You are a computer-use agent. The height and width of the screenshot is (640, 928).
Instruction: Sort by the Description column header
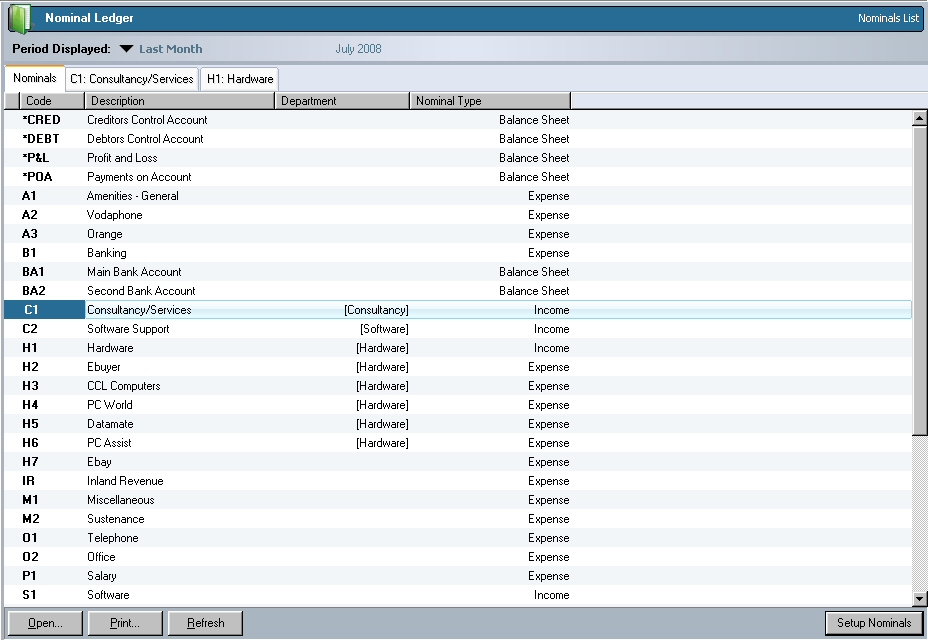pos(179,101)
